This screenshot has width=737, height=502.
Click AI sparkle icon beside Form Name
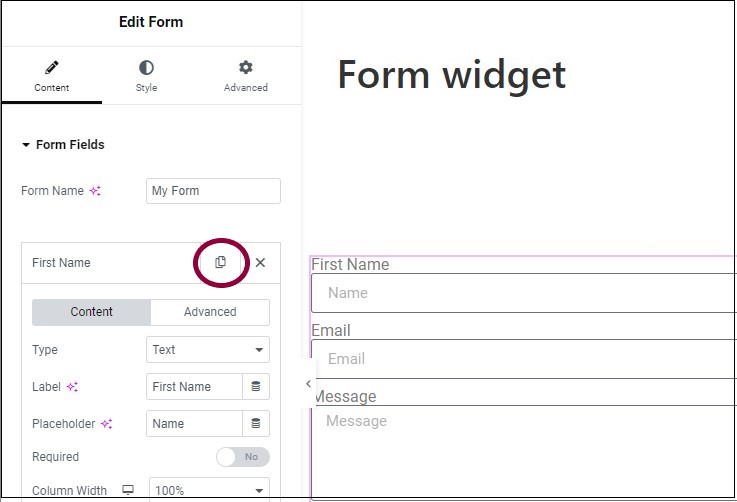pos(95,191)
